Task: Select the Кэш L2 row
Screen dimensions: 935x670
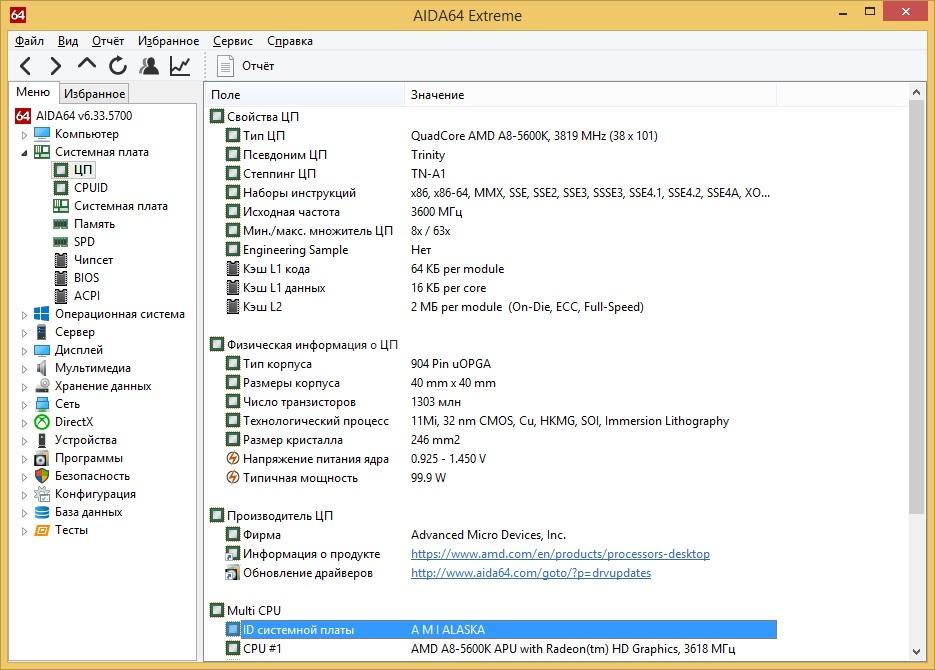Action: coord(501,306)
